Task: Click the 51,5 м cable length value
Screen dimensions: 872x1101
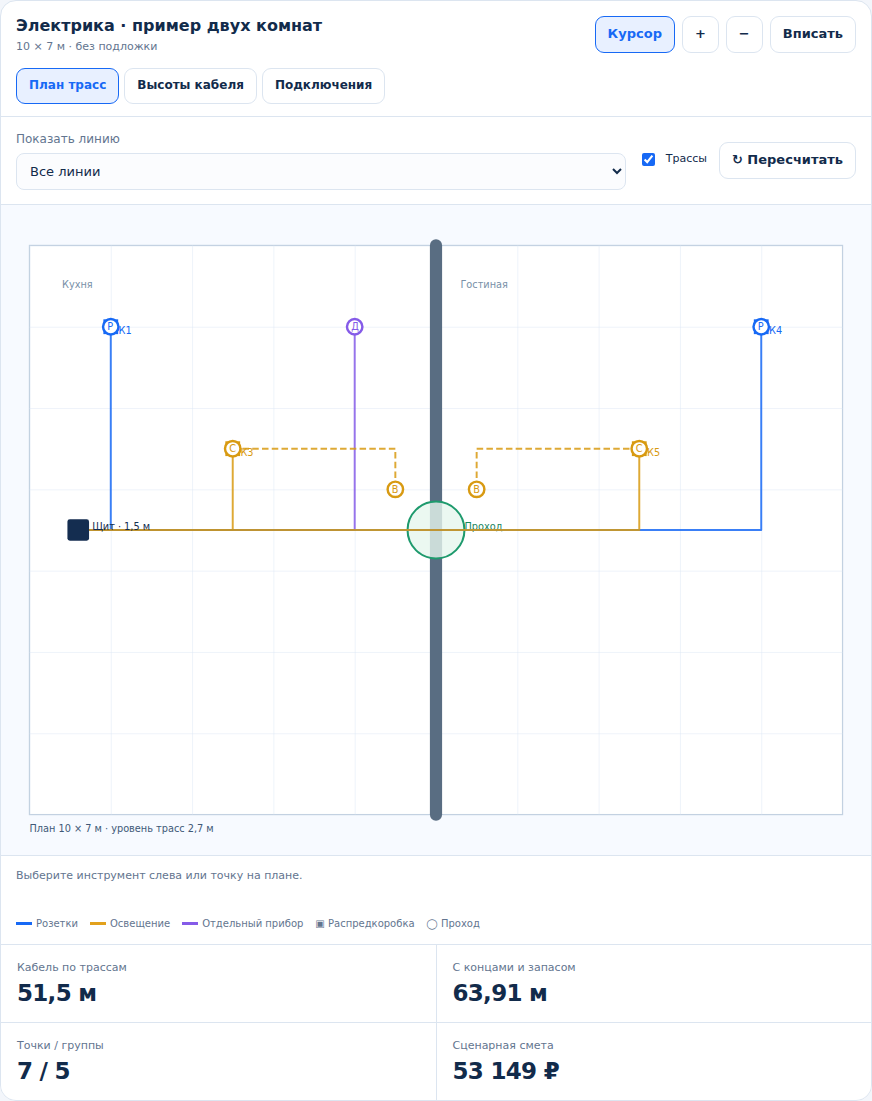Action: click(57, 993)
